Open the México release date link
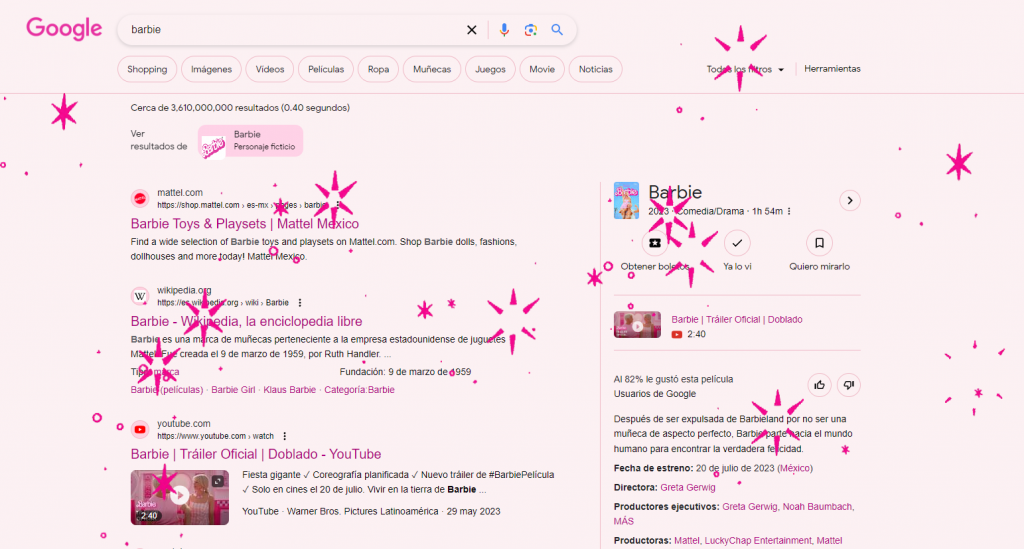Screen dimensions: 1024x549 (795, 468)
